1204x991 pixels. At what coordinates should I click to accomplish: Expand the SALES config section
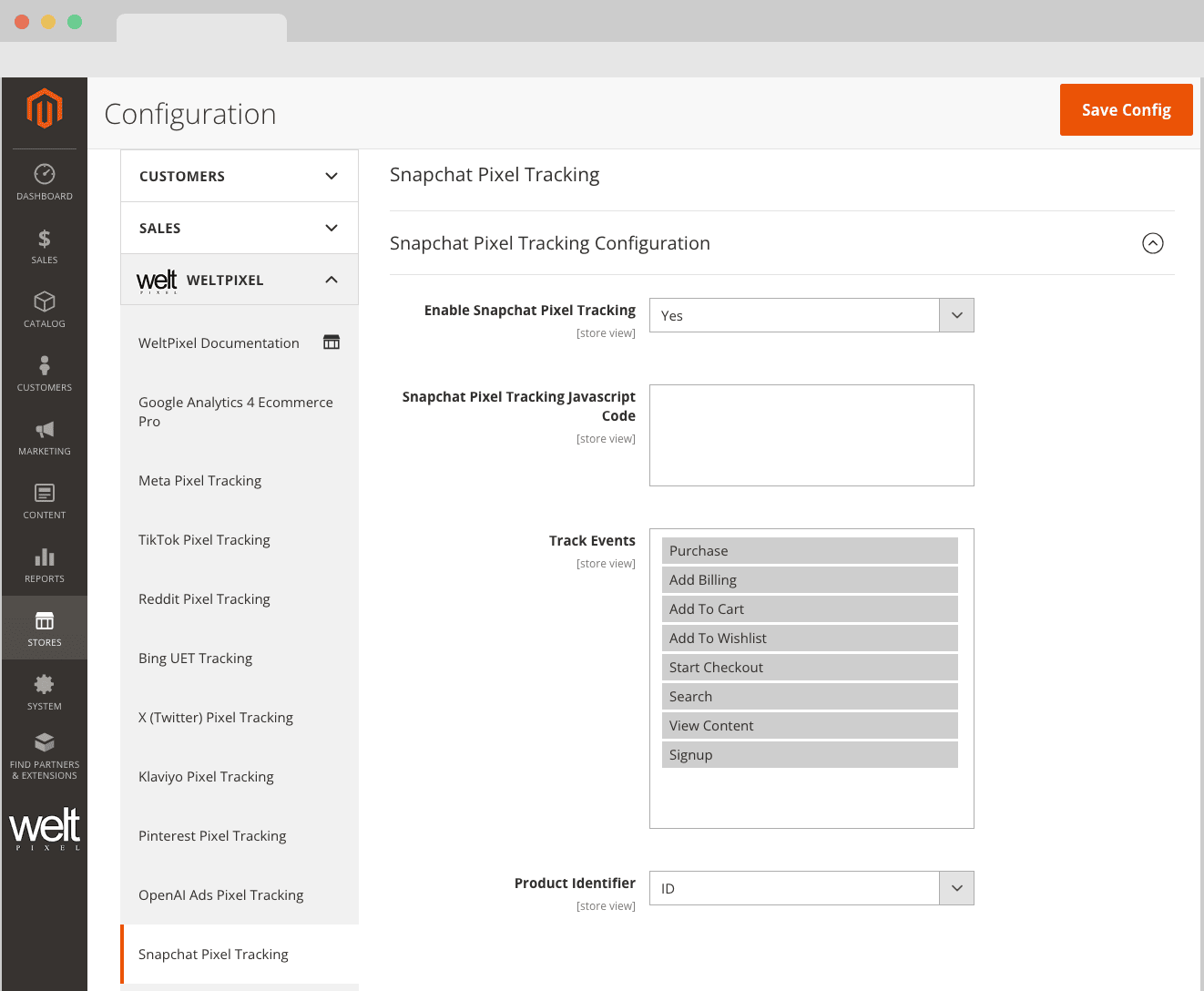tap(240, 228)
